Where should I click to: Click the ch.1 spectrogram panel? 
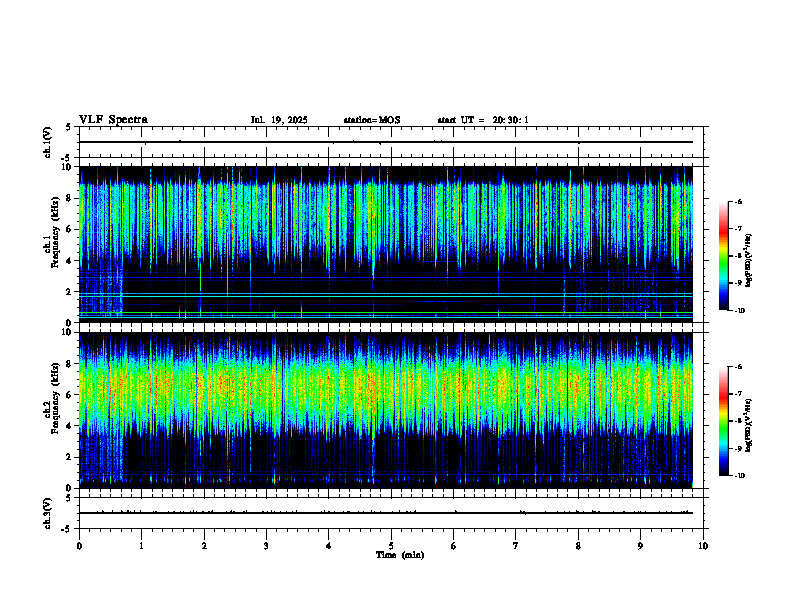[386, 244]
